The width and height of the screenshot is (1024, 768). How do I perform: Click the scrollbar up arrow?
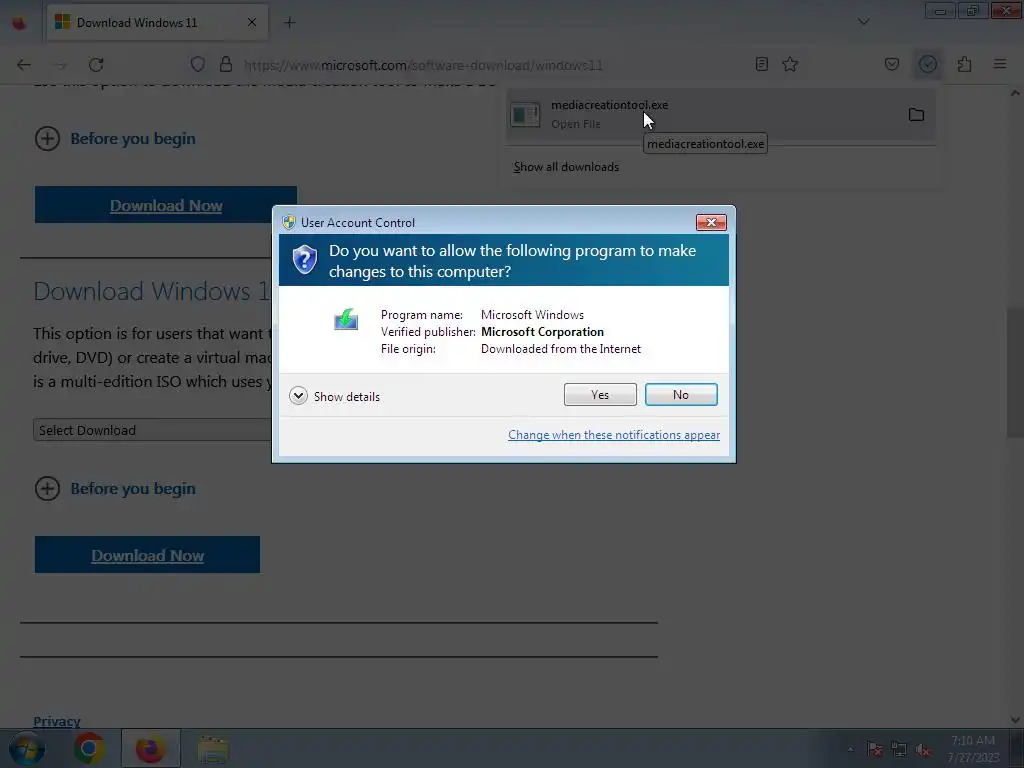(x=1015, y=93)
